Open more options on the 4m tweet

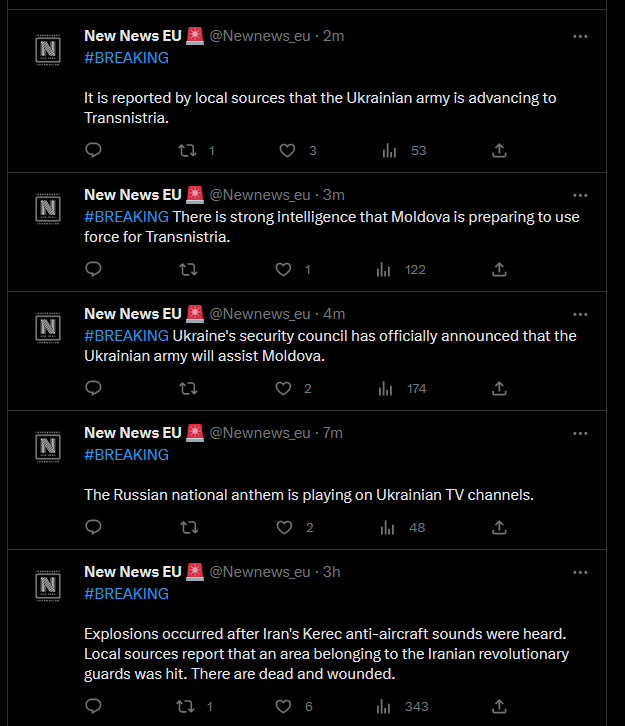[x=580, y=314]
